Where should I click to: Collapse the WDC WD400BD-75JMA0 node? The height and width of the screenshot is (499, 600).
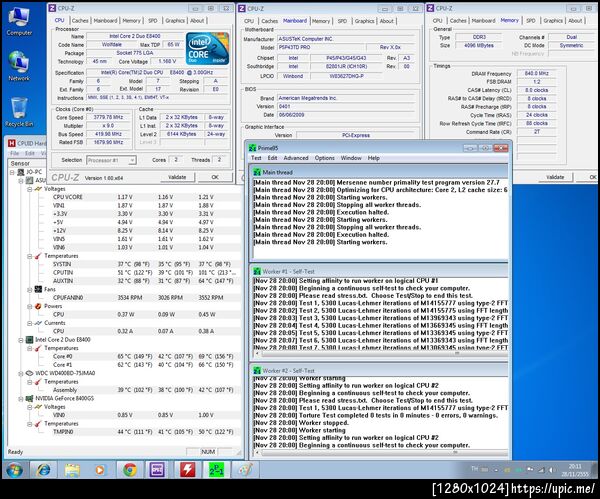[x=21, y=373]
